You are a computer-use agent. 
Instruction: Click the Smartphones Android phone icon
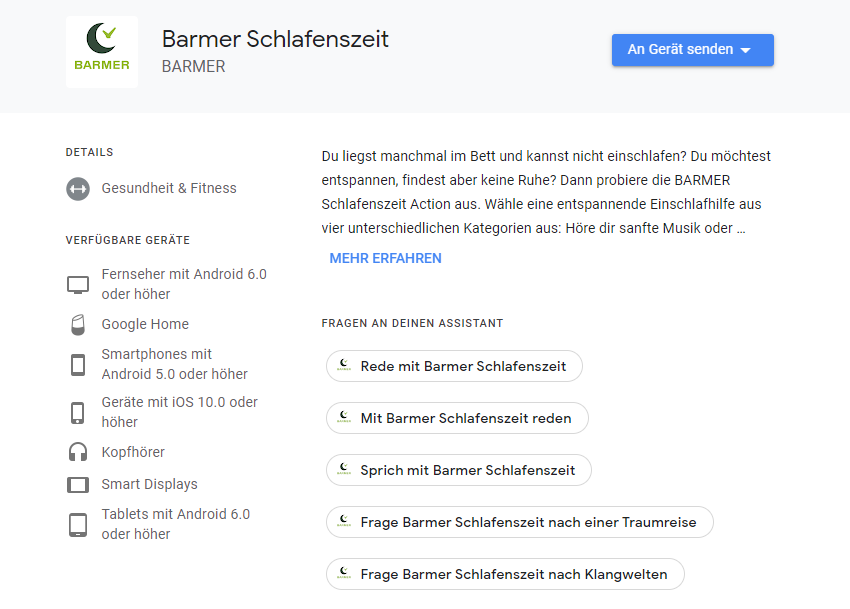pos(78,365)
